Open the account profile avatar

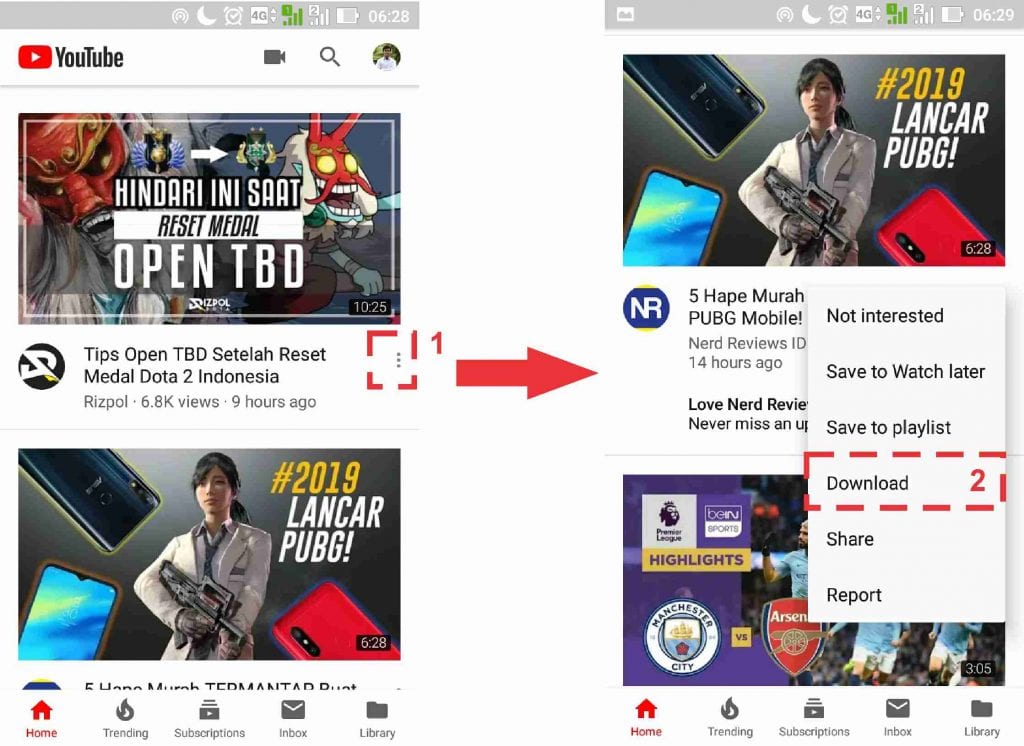click(x=387, y=57)
